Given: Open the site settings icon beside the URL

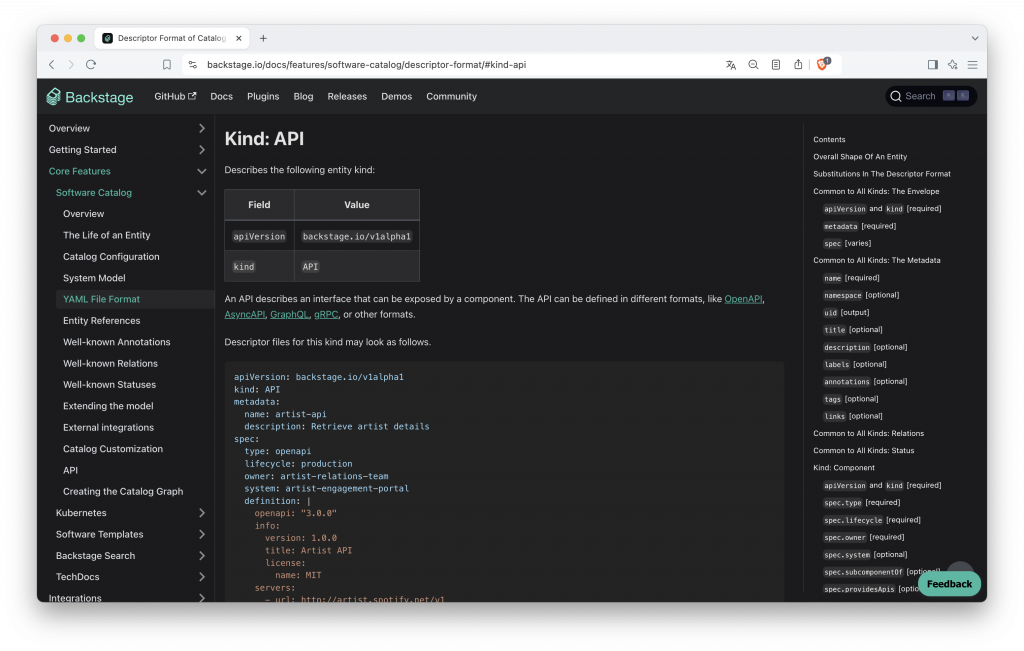Looking at the screenshot, I should (192, 65).
